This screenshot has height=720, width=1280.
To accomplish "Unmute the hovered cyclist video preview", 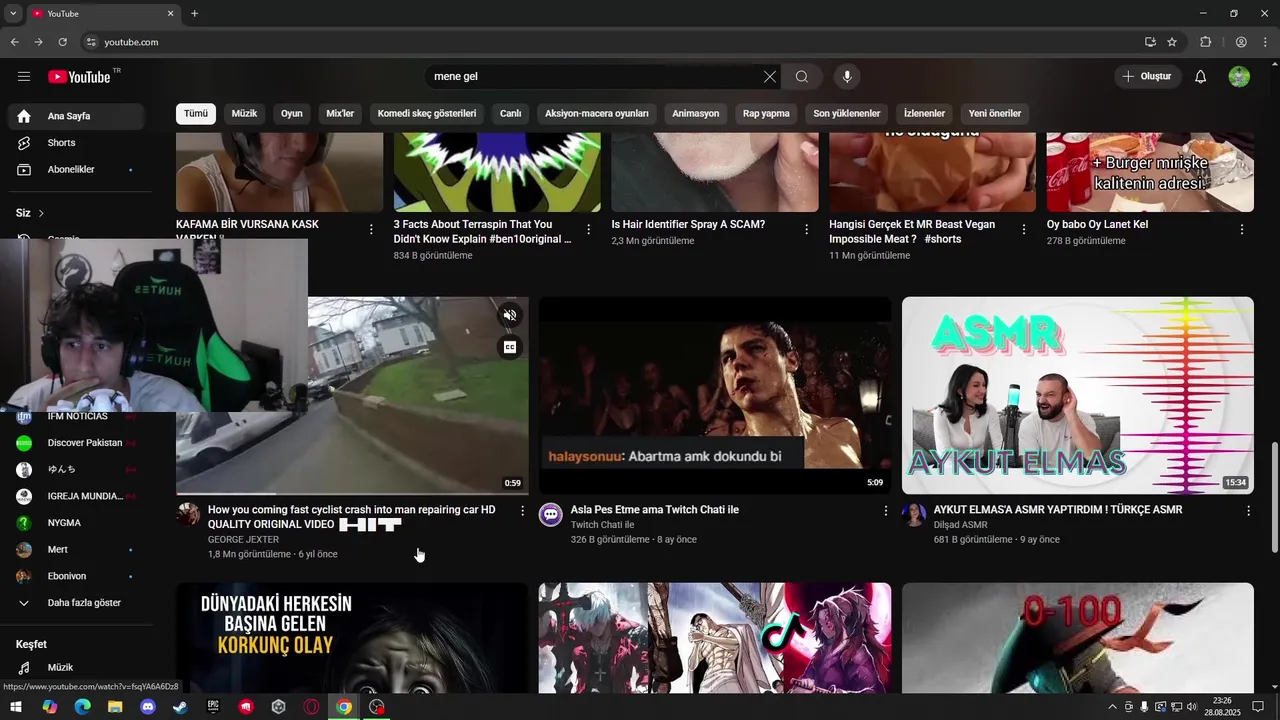I will pyautogui.click(x=510, y=315).
